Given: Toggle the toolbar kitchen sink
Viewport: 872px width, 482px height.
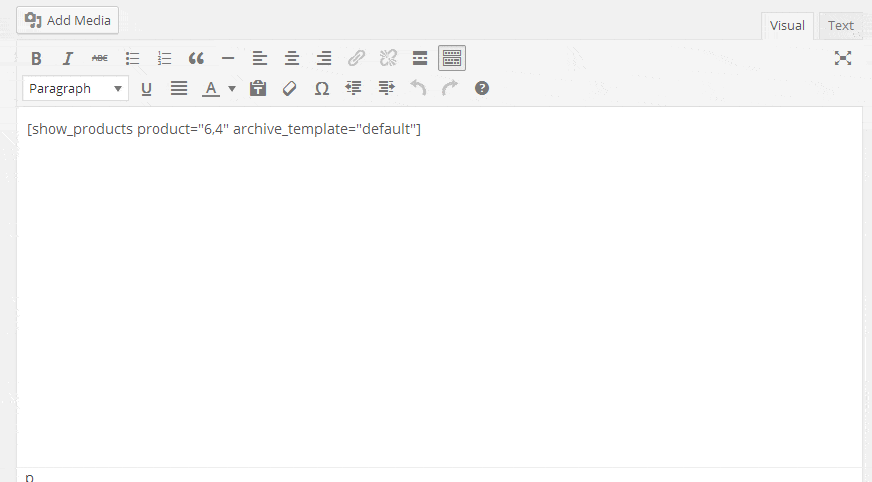Looking at the screenshot, I should (x=452, y=58).
